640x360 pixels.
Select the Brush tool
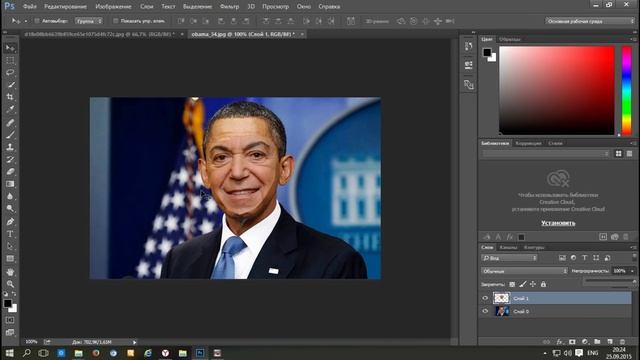click(x=10, y=135)
